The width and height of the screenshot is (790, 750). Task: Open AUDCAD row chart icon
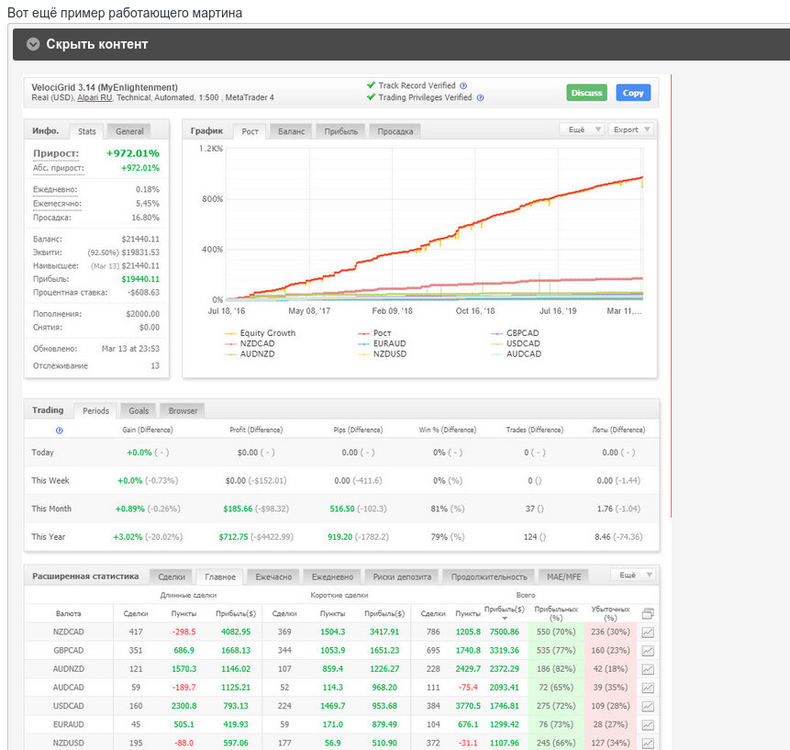coord(647,688)
